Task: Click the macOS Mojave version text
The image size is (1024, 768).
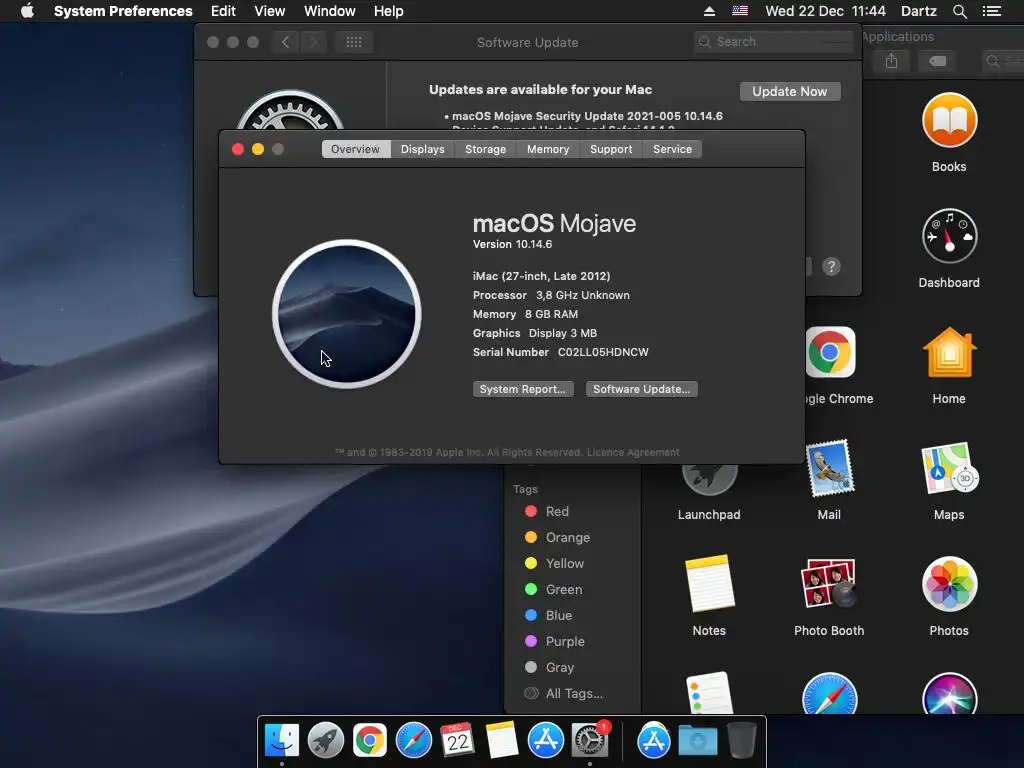Action: pyautogui.click(x=513, y=244)
